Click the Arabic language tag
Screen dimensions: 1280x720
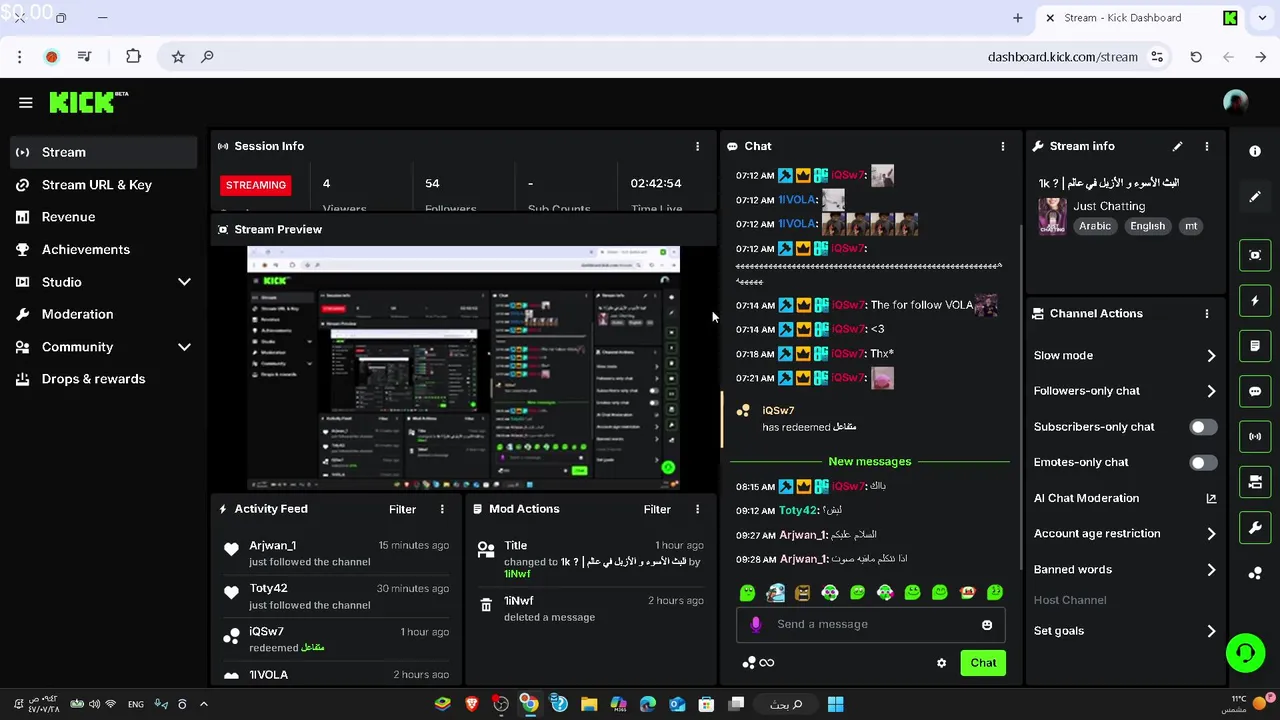point(1095,226)
